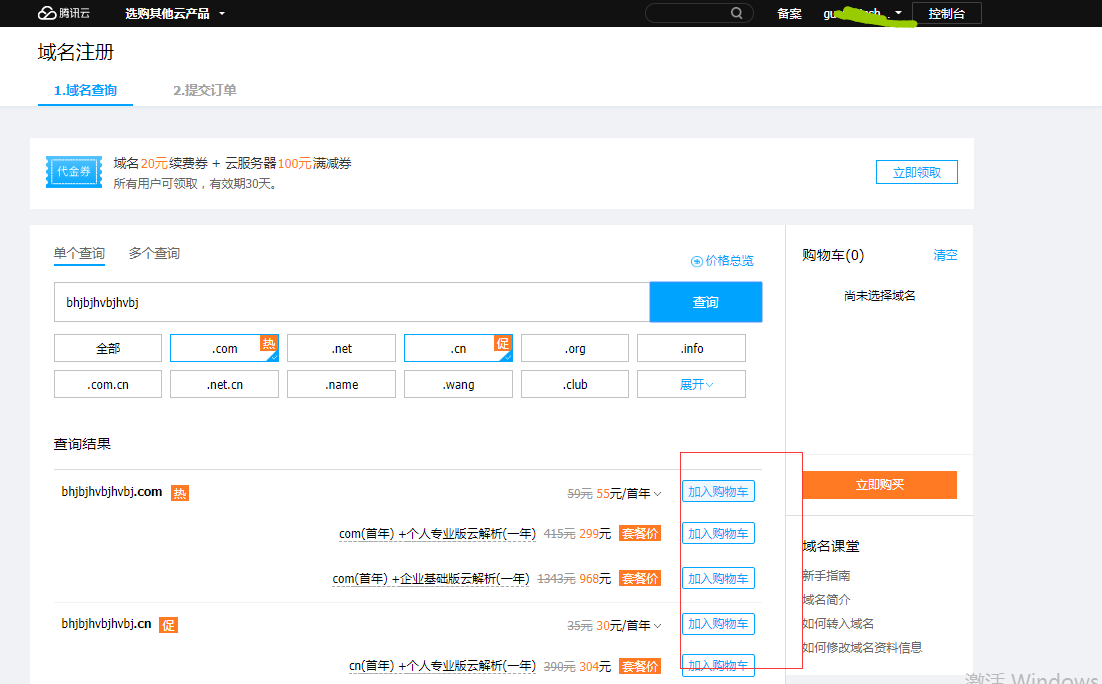The height and width of the screenshot is (684, 1102).
Task: Toggle the .org suffix option
Action: 575,348
